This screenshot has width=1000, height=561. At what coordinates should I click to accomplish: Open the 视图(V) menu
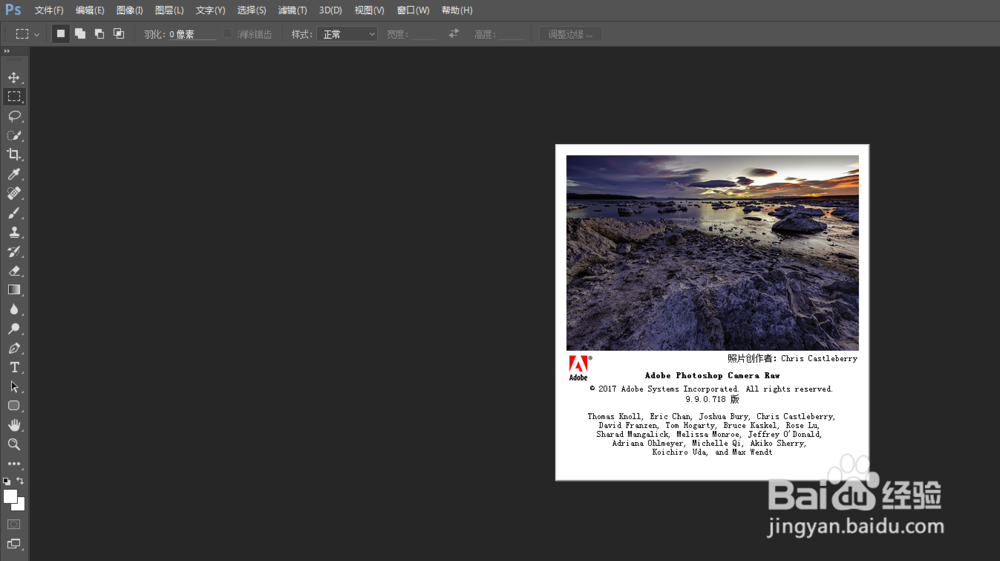coord(370,10)
